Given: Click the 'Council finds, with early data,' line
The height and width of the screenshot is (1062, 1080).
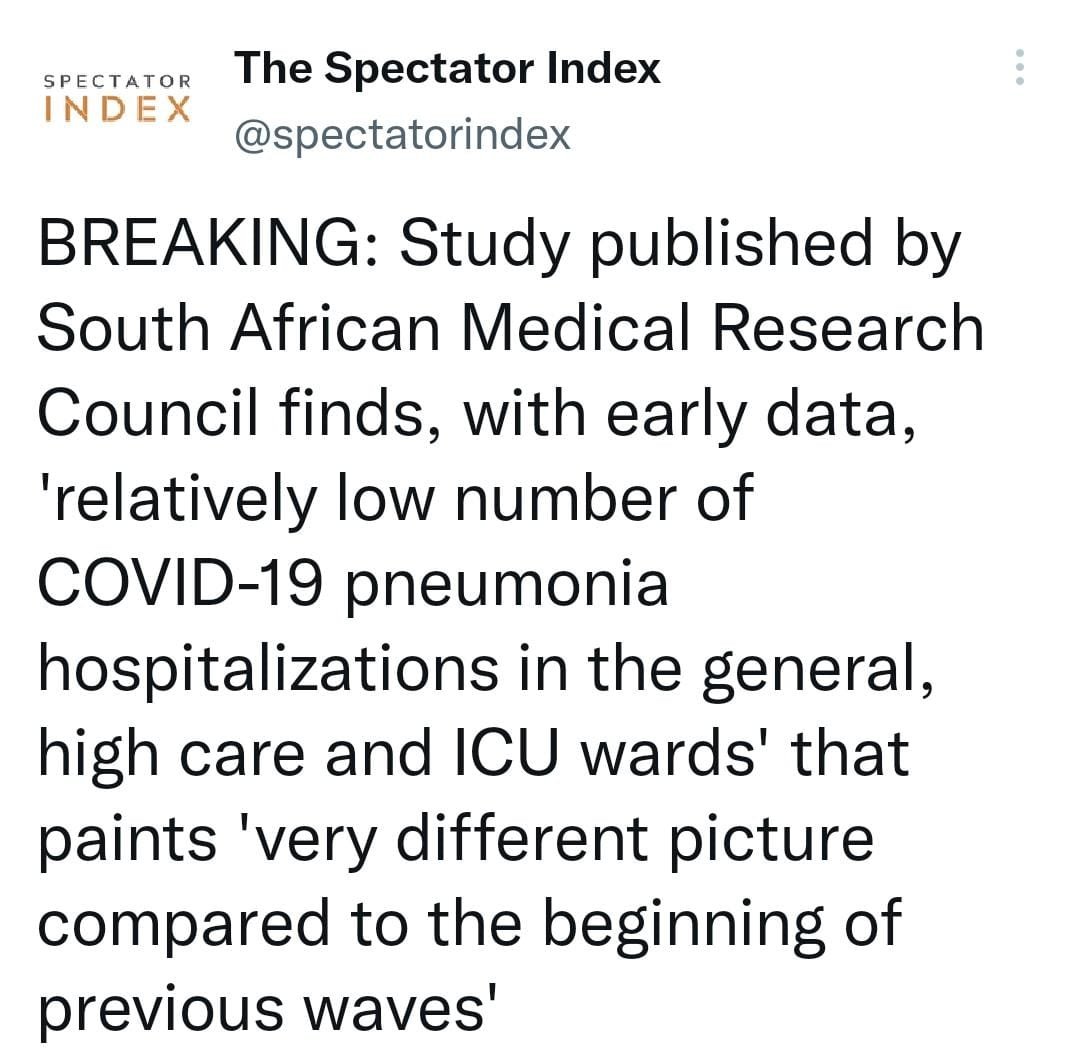Looking at the screenshot, I should (477, 414).
